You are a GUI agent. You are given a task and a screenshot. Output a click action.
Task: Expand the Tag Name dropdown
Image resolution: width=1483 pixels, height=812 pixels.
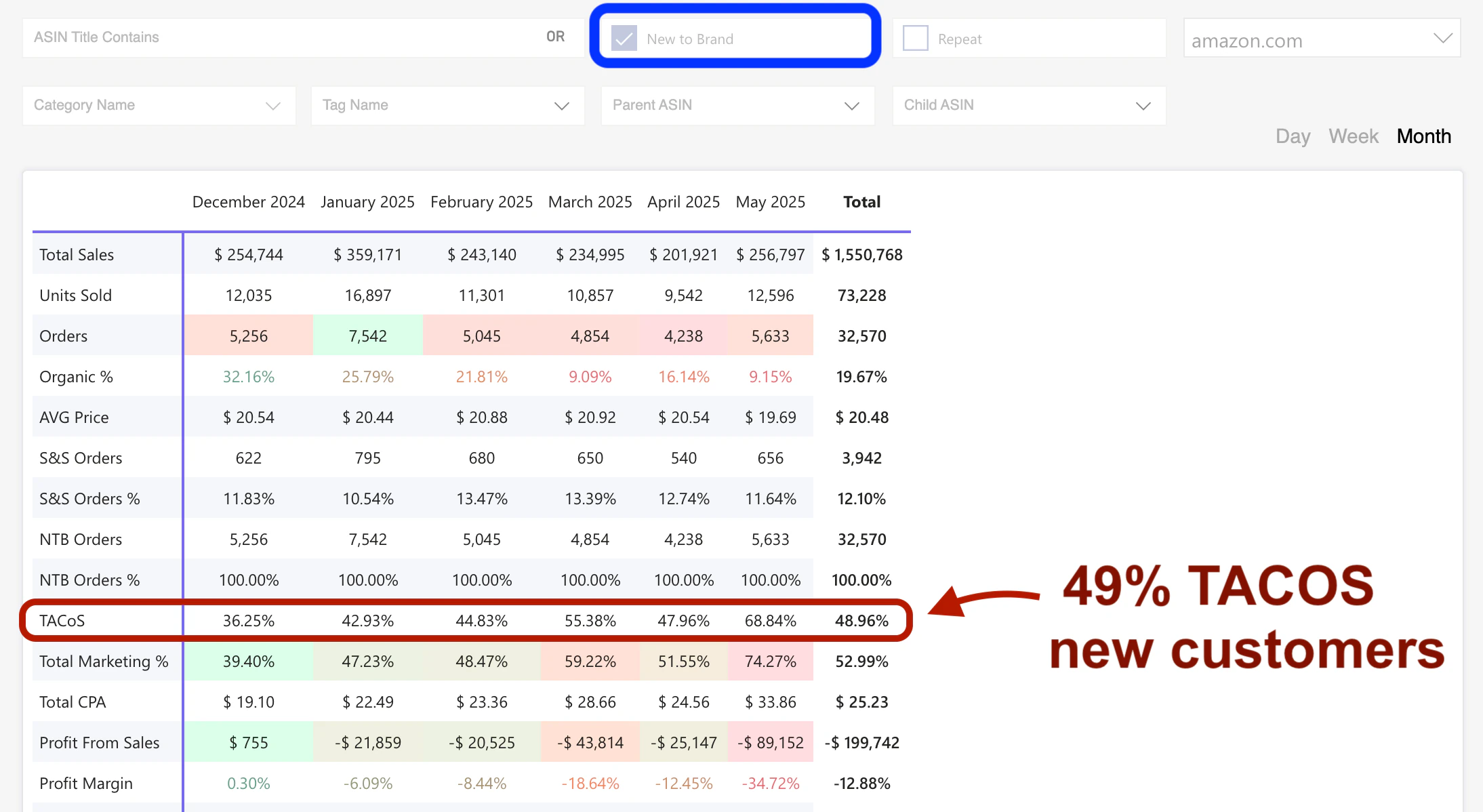[448, 105]
